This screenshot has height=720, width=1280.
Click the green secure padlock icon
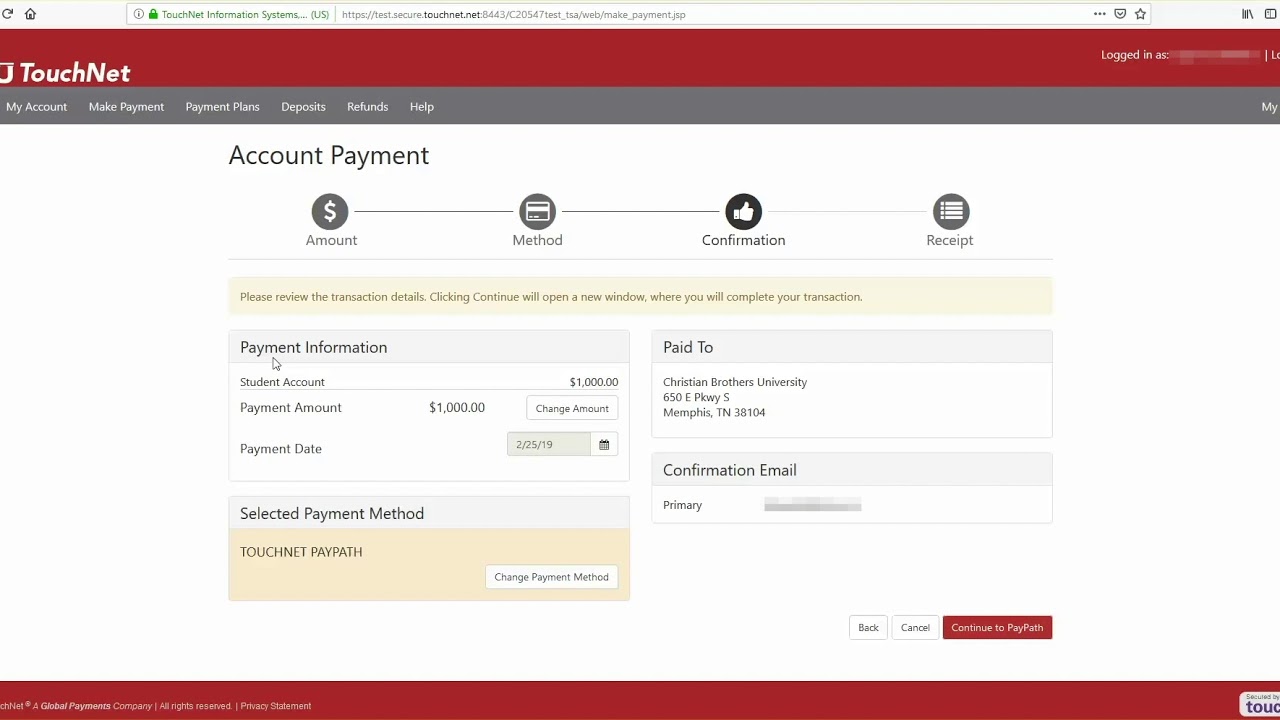pos(153,14)
